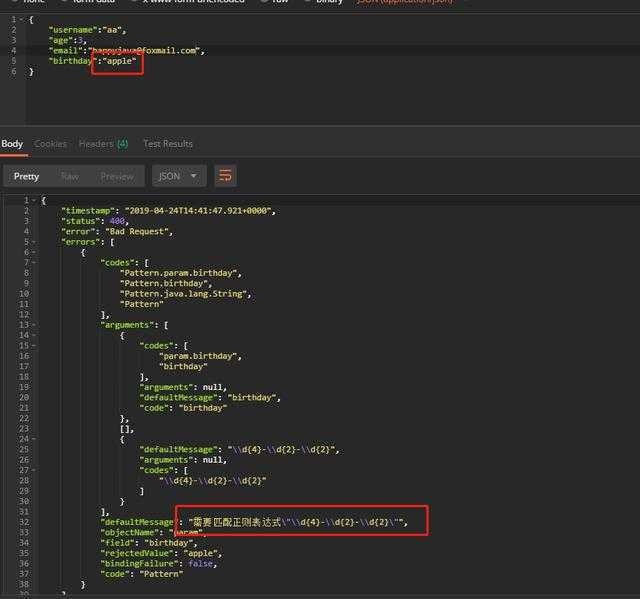Click the "age":3 request line

click(x=68, y=40)
